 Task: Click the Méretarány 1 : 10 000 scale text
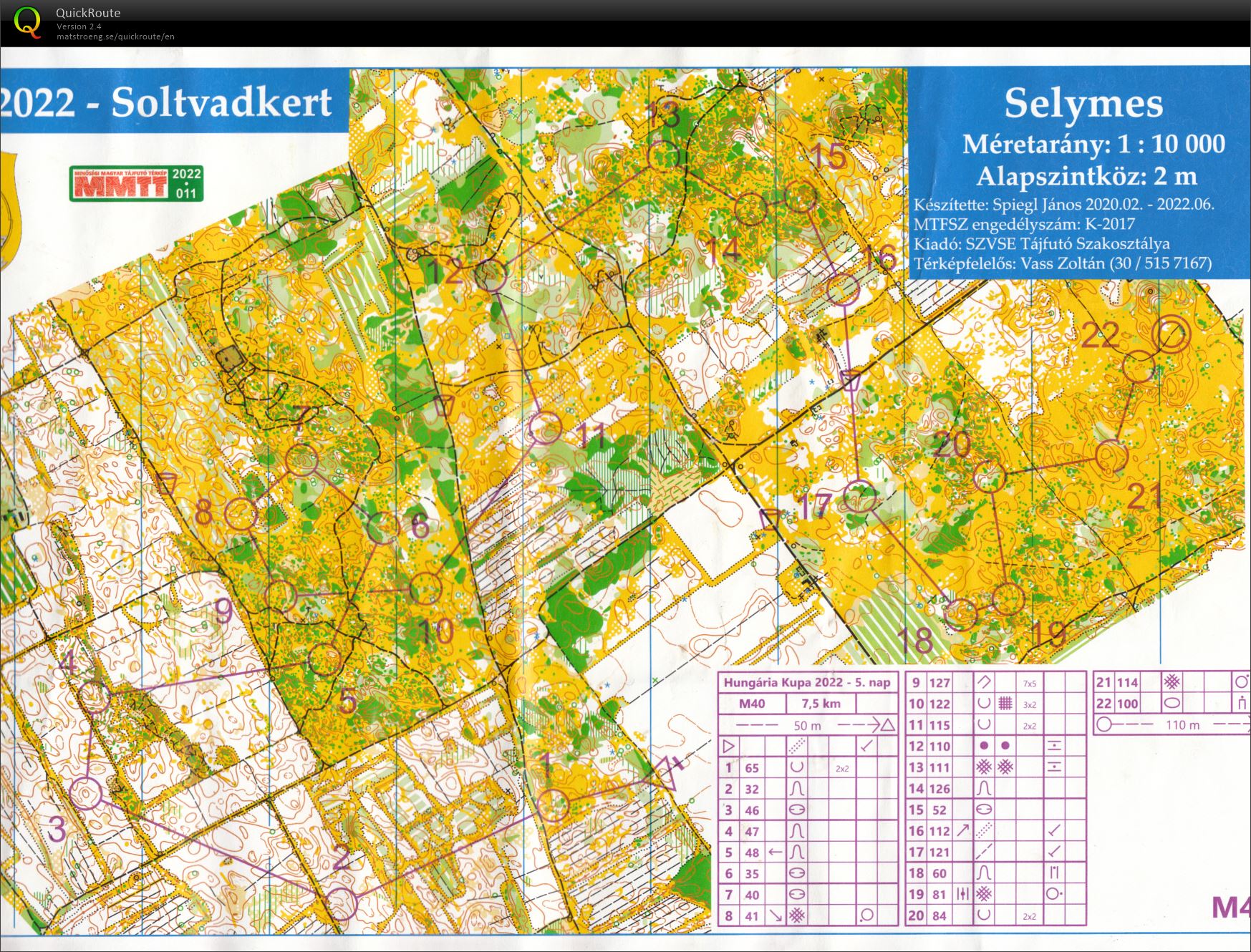click(1093, 145)
